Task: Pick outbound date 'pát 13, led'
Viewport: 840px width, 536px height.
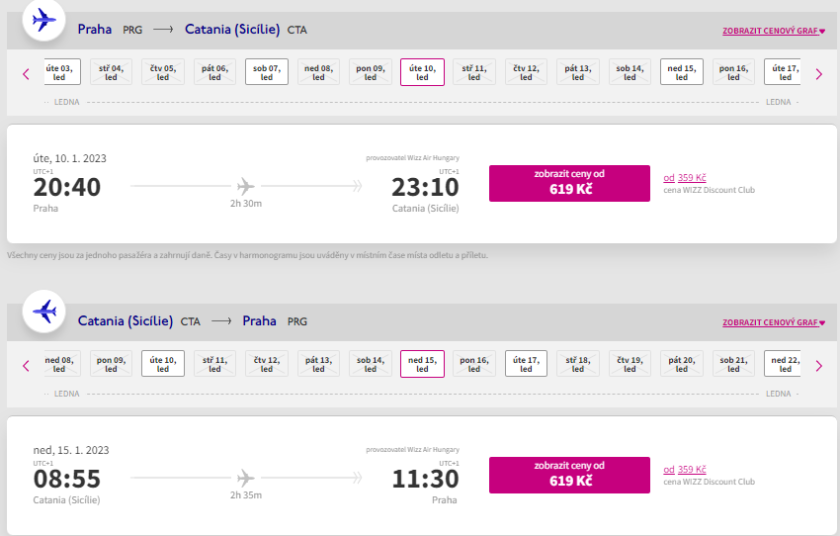Action: 578,73
